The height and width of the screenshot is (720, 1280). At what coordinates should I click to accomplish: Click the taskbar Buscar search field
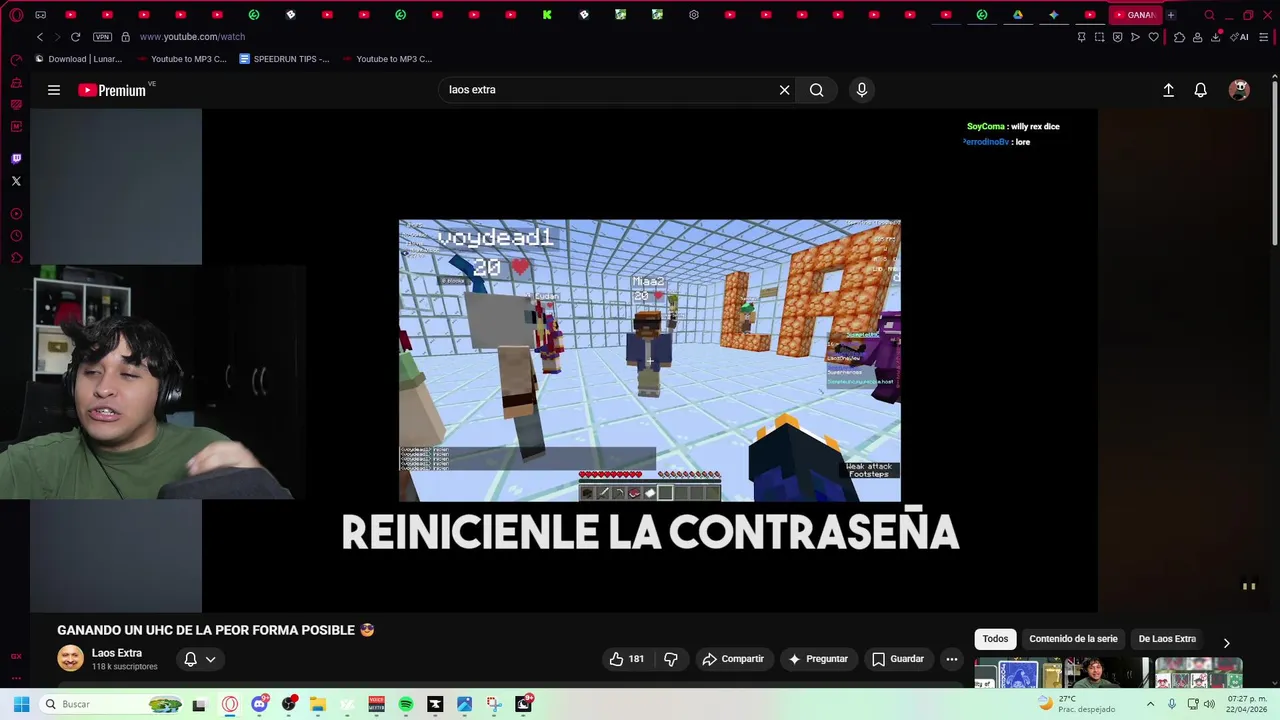(x=110, y=704)
